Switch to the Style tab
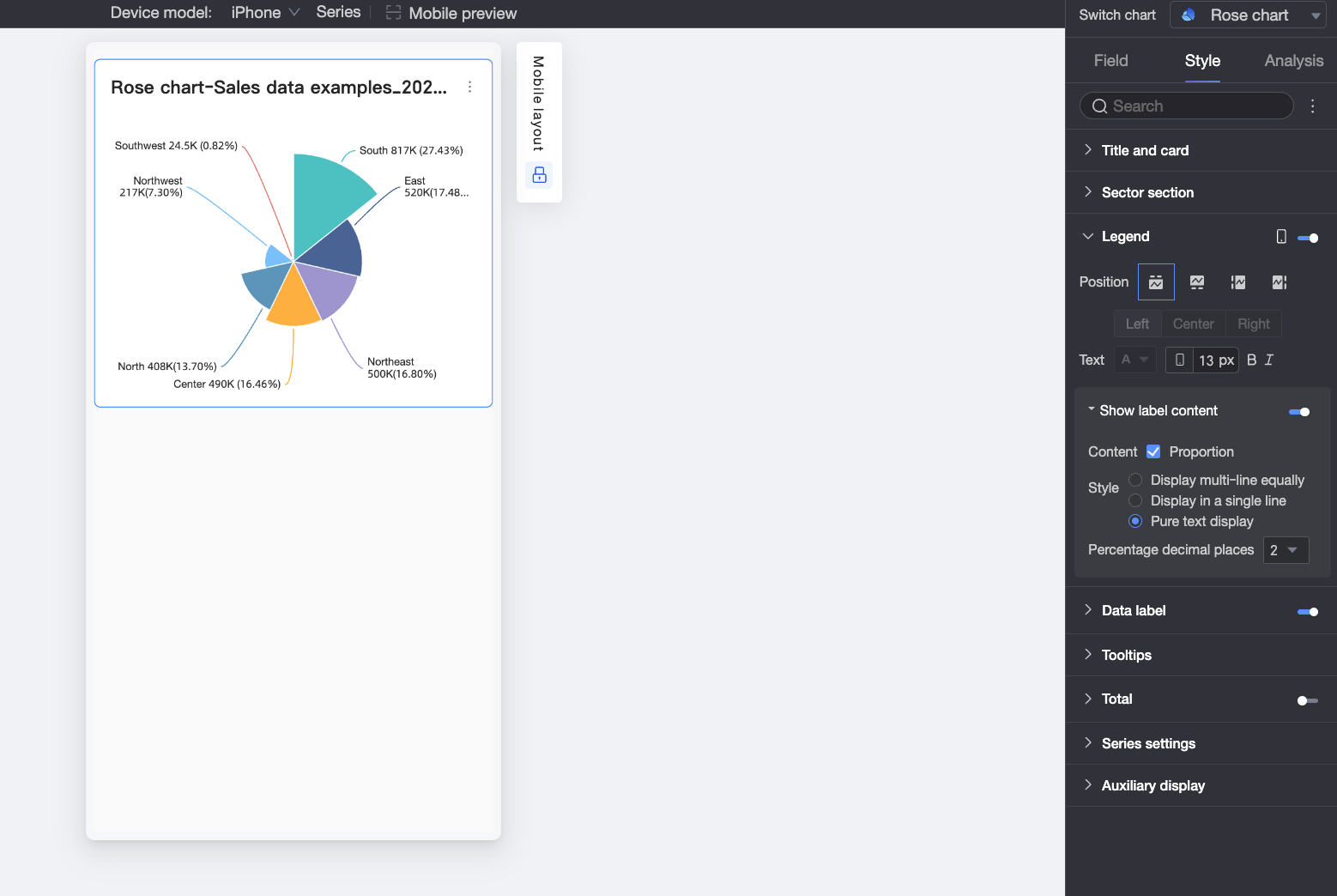1337x896 pixels. click(1202, 60)
